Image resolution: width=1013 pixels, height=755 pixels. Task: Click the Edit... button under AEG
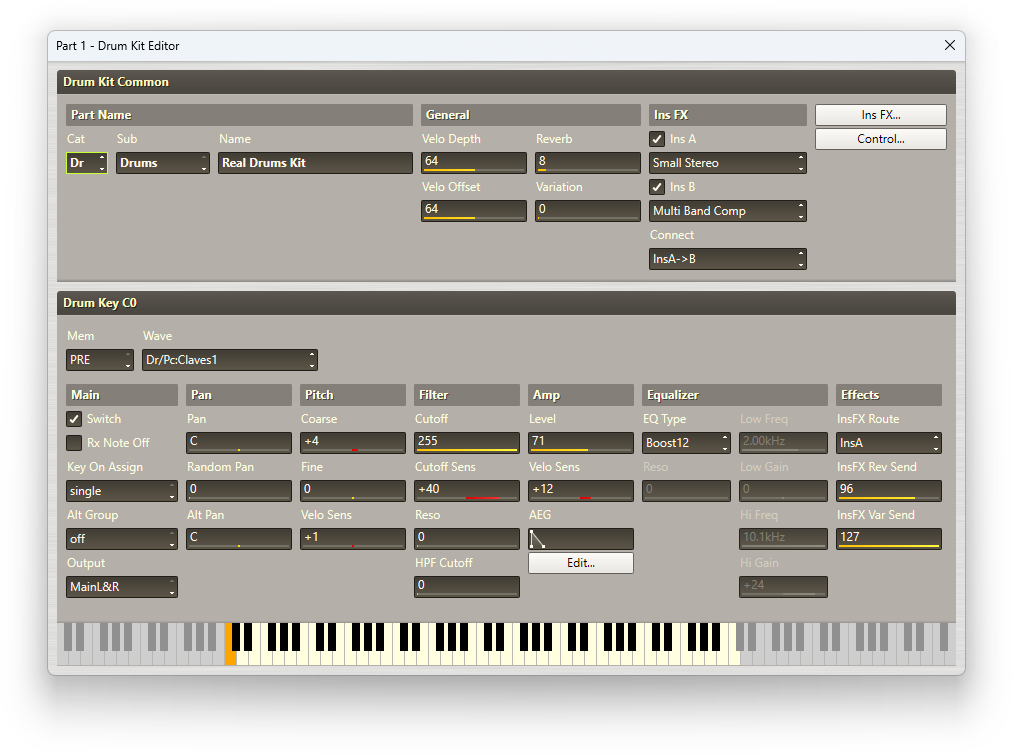point(580,563)
